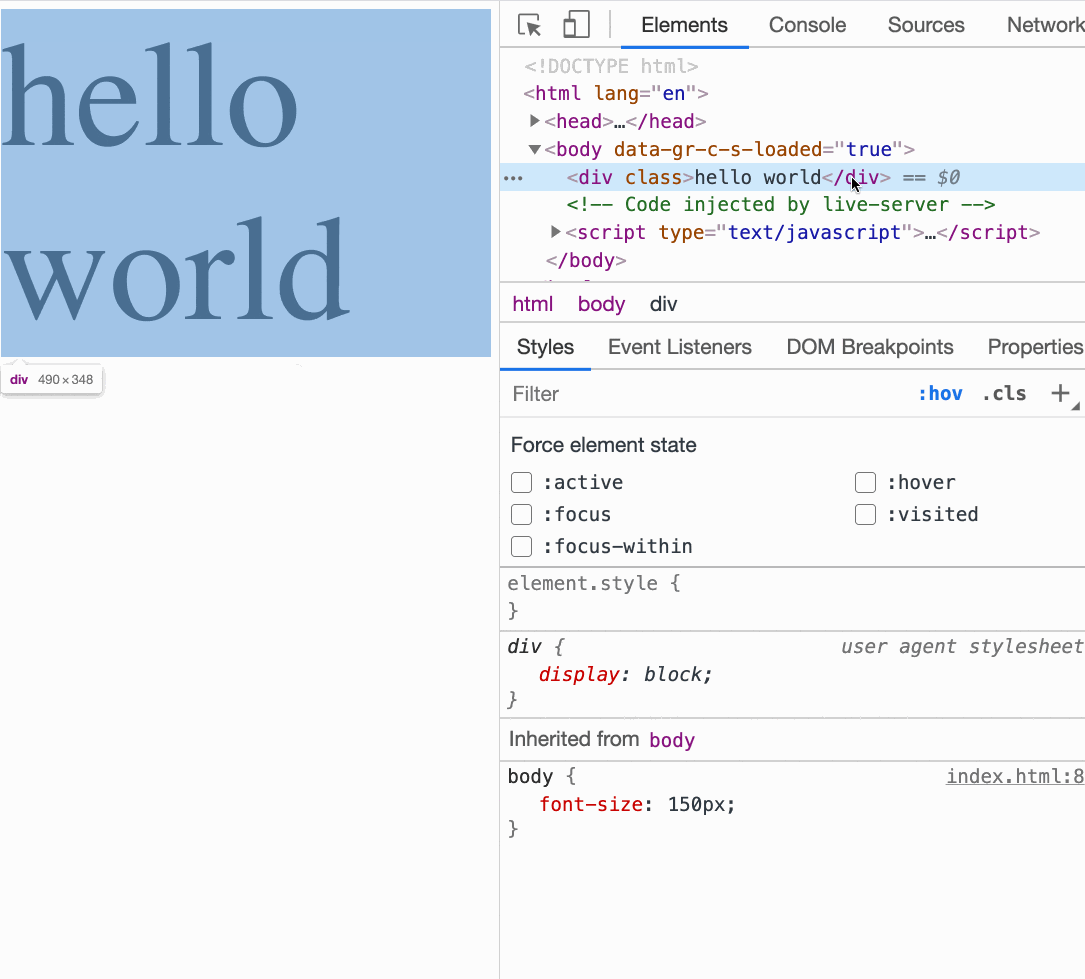Open the Sources tab
Screen dimensions: 1085x979
click(x=925, y=25)
